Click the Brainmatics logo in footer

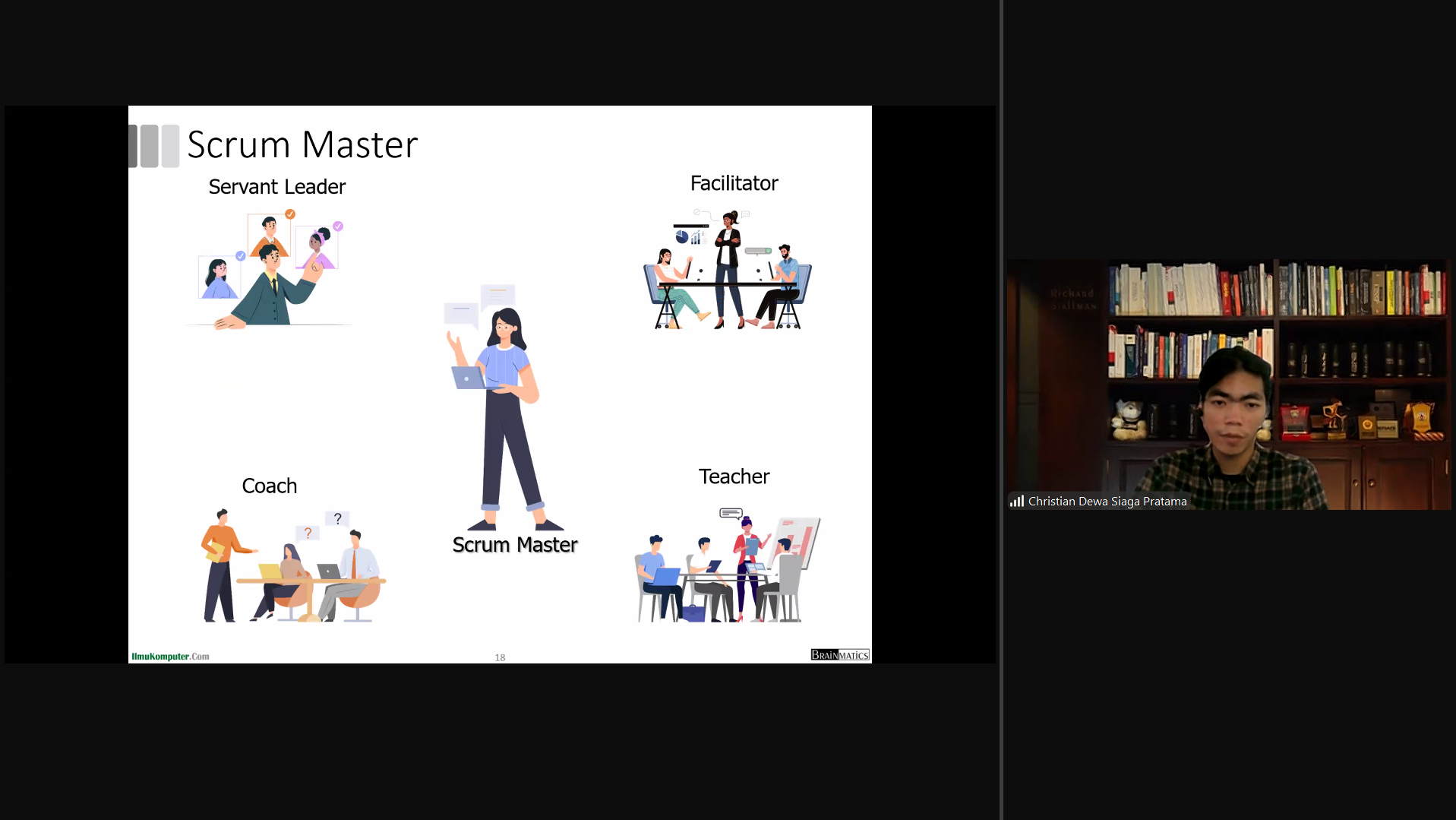pos(839,655)
